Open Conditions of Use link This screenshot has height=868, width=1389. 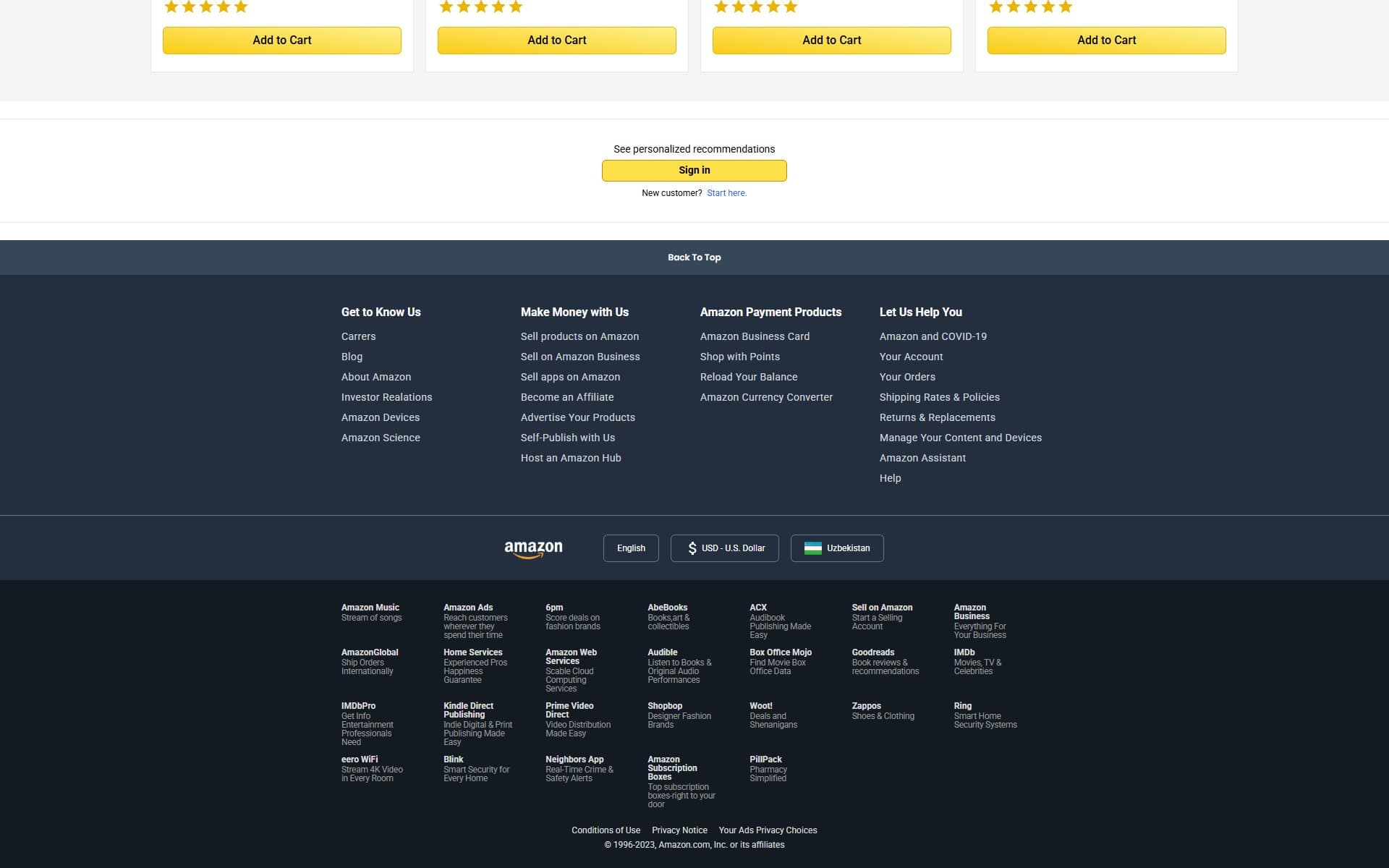(606, 830)
